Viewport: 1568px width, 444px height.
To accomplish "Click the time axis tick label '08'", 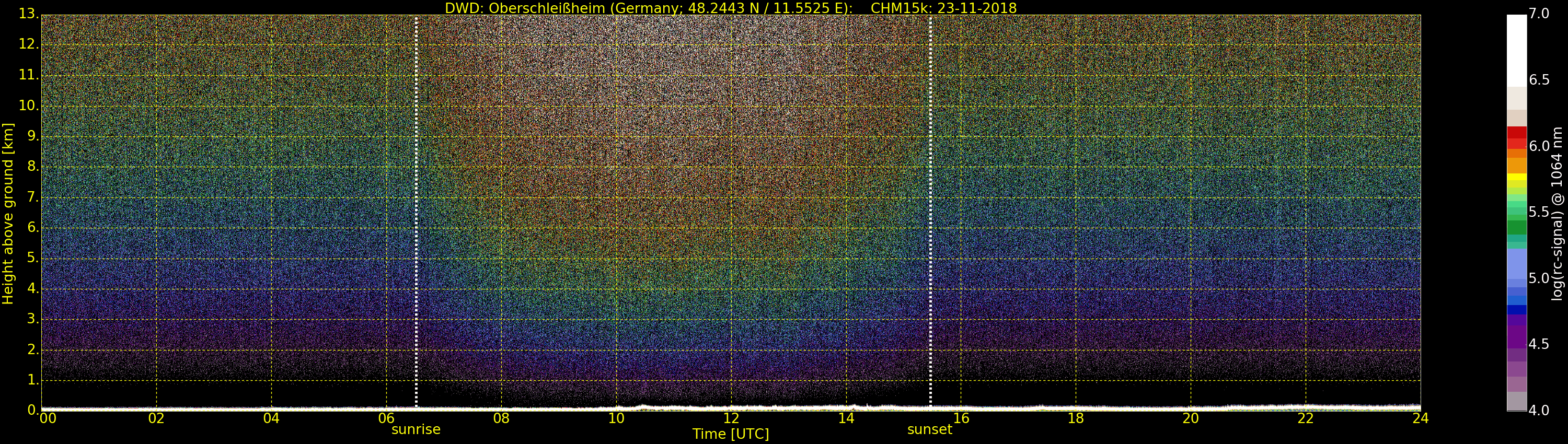I will (502, 418).
